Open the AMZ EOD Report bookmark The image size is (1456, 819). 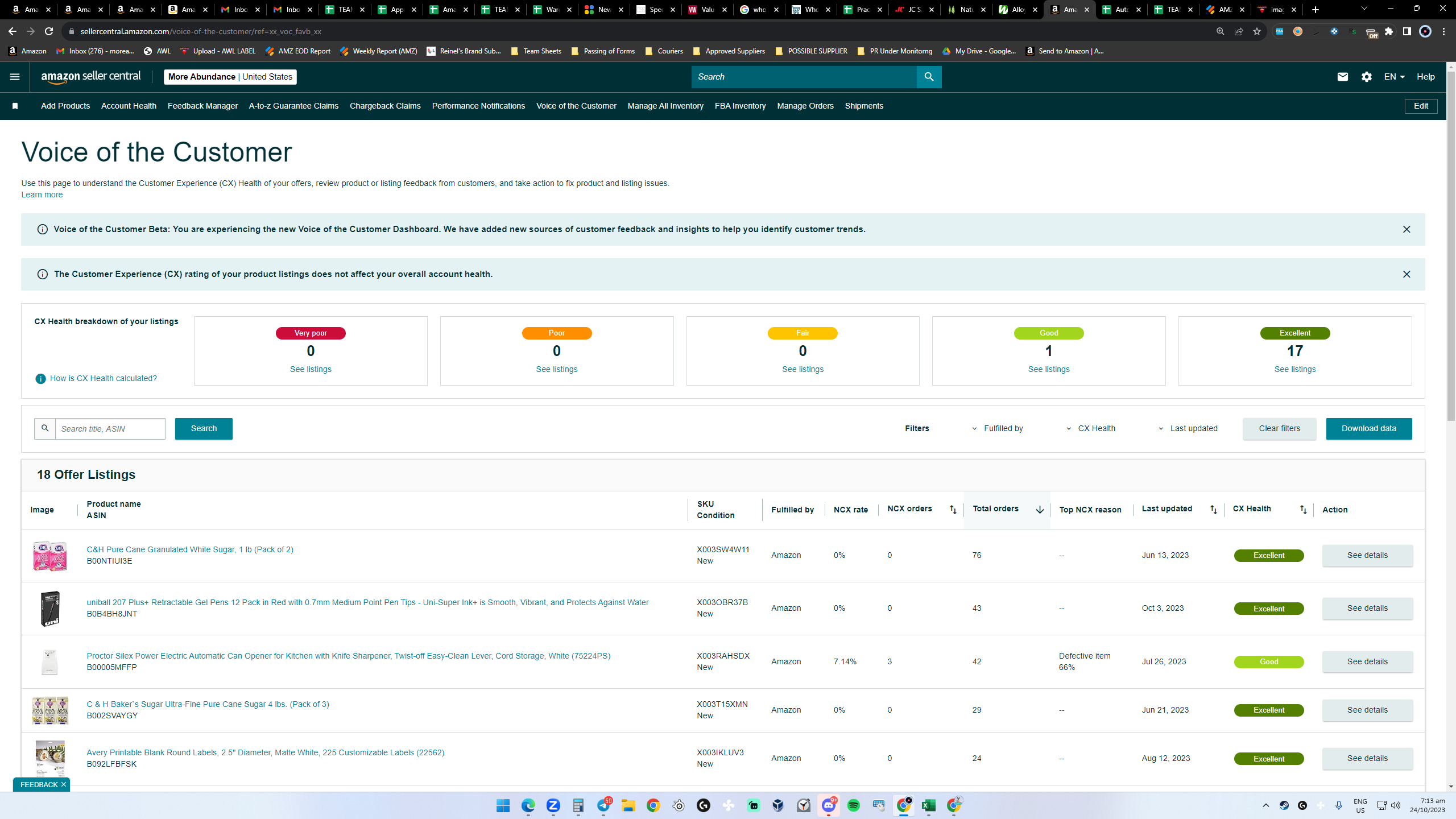coord(298,51)
